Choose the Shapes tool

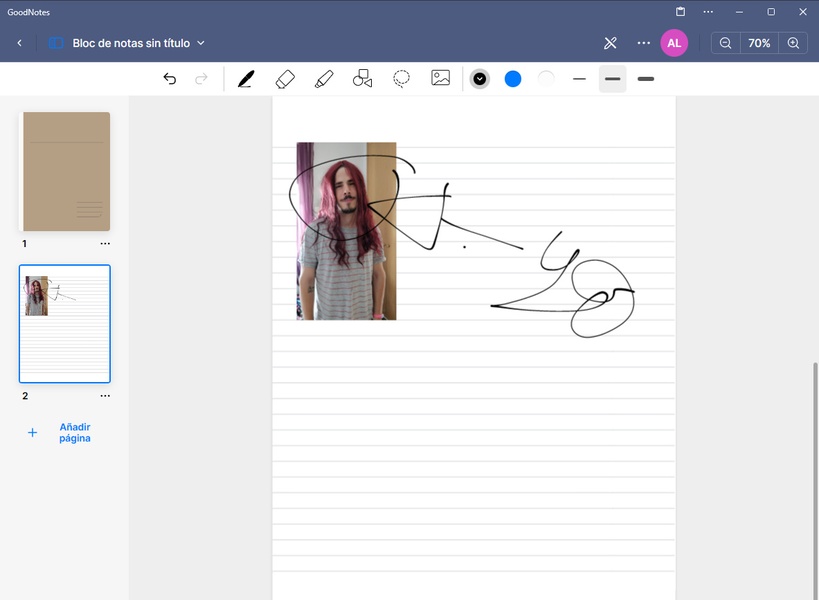pos(362,79)
